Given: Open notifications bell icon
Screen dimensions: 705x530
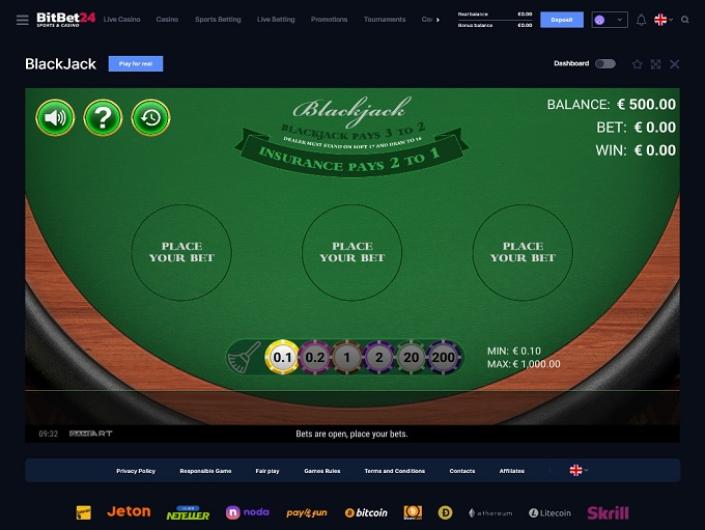Looking at the screenshot, I should point(641,20).
